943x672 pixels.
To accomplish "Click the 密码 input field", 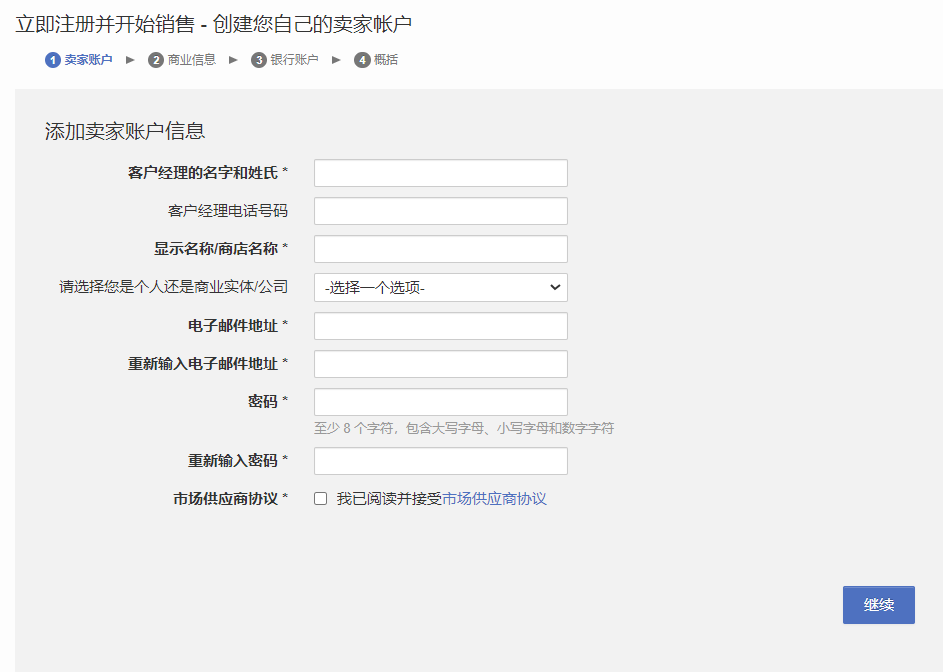I will [441, 402].
